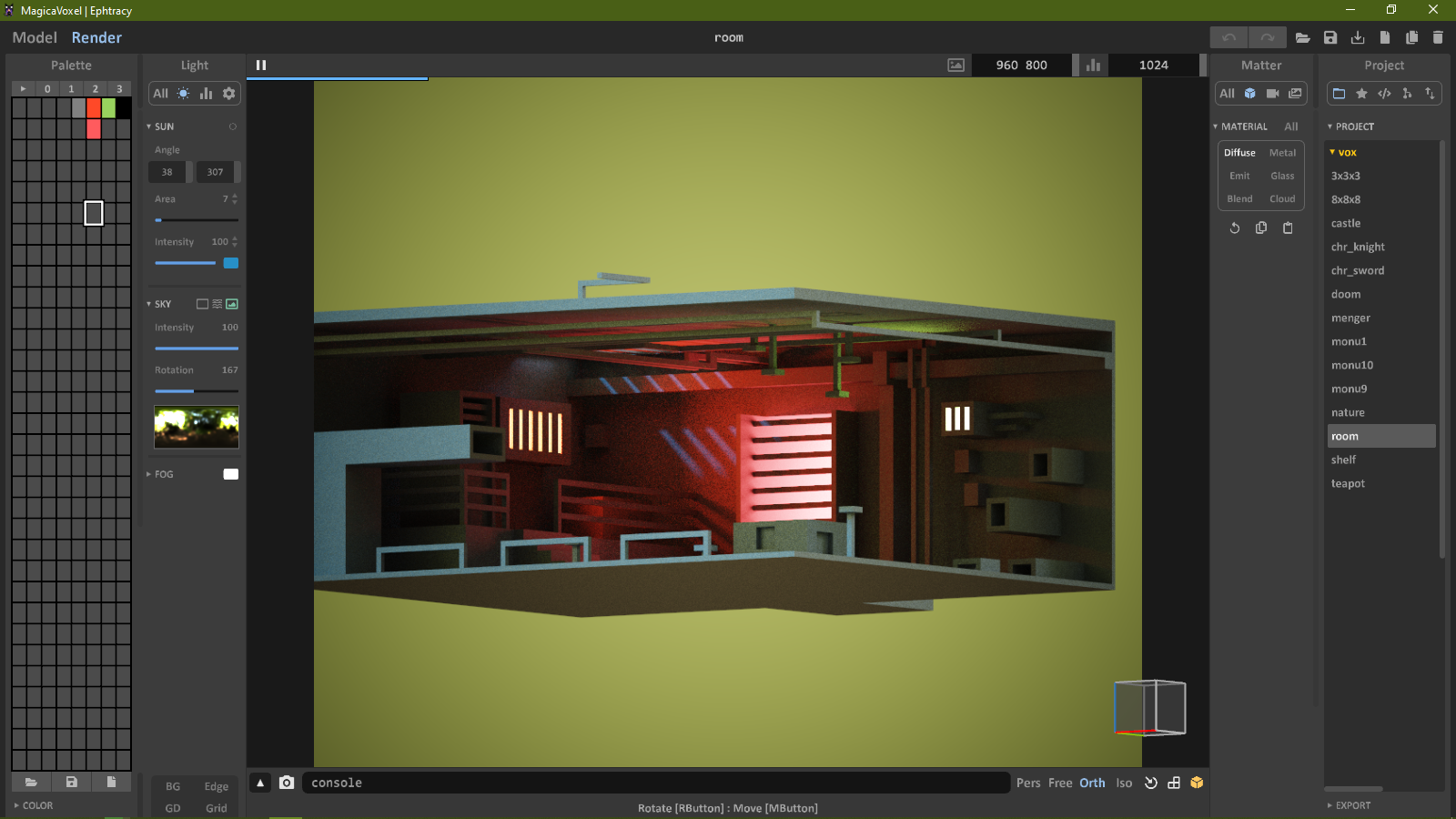Duplicate project with the top-bar copy icon
This screenshot has height=819, width=1456.
coord(1411,37)
